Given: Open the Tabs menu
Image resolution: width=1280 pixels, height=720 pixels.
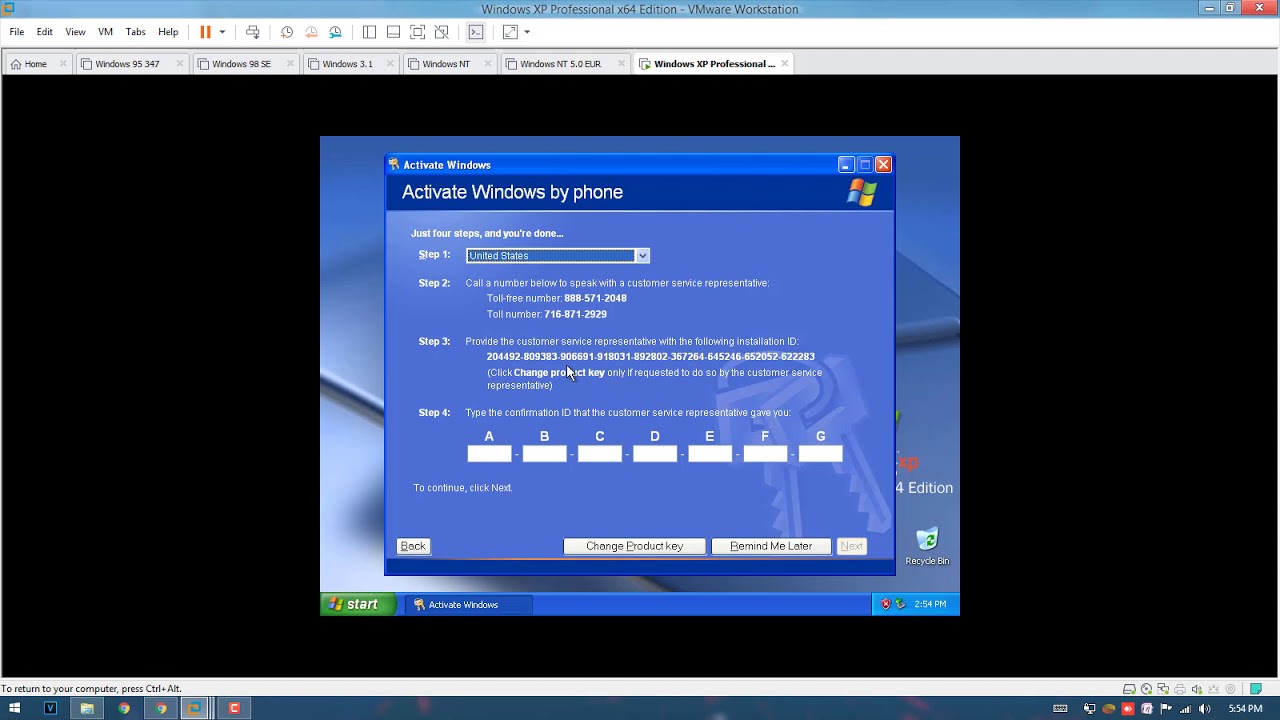Looking at the screenshot, I should tap(136, 32).
